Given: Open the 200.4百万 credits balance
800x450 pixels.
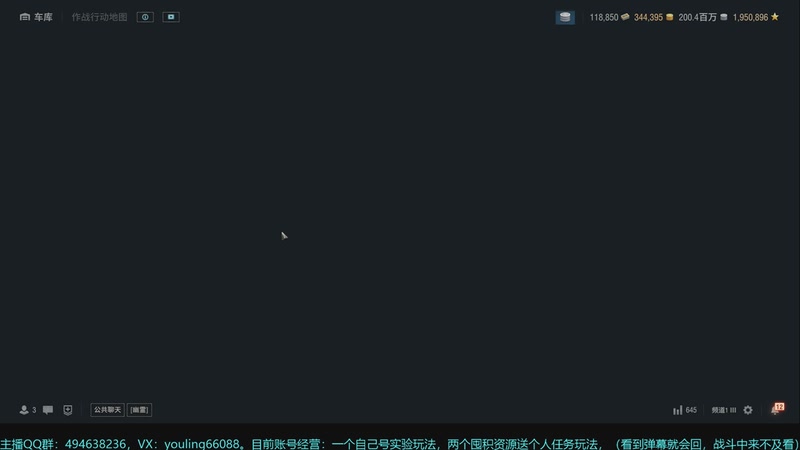Looking at the screenshot, I should [x=703, y=17].
